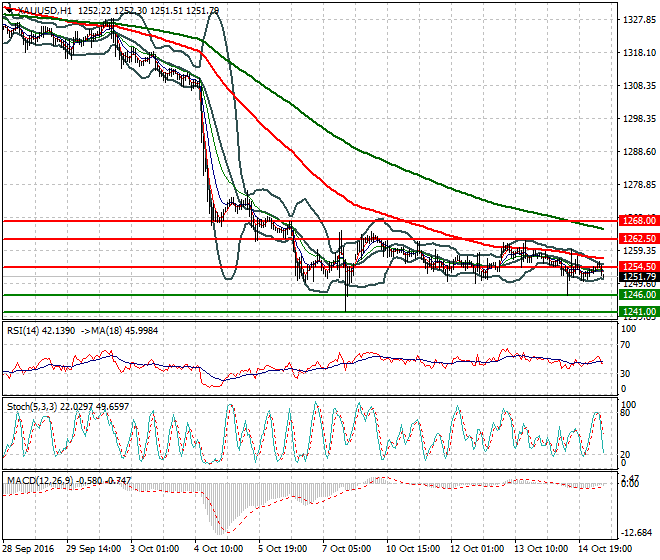Click the MACD(12,26,9) indicator label
Viewport: 660px width, 560px height.
(40, 480)
